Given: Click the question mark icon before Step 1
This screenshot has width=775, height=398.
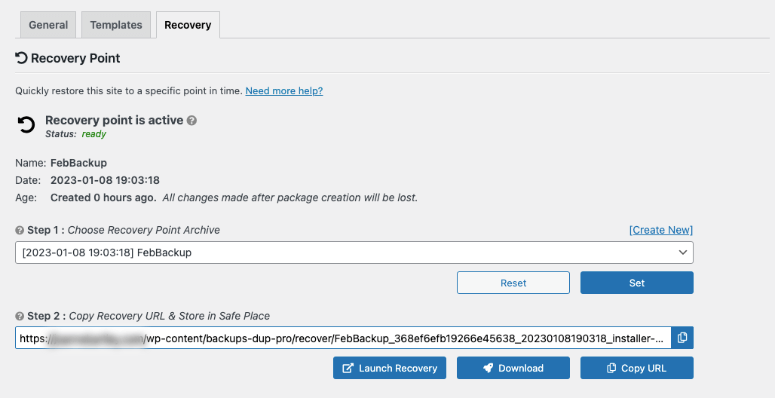Looking at the screenshot, I should coord(20,230).
